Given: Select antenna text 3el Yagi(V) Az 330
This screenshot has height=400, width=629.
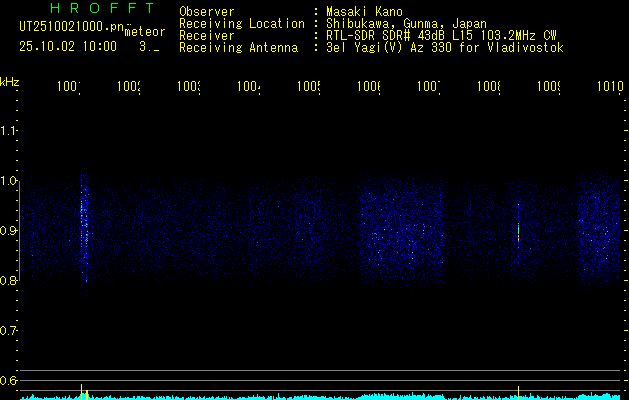Looking at the screenshot, I should point(389,48).
